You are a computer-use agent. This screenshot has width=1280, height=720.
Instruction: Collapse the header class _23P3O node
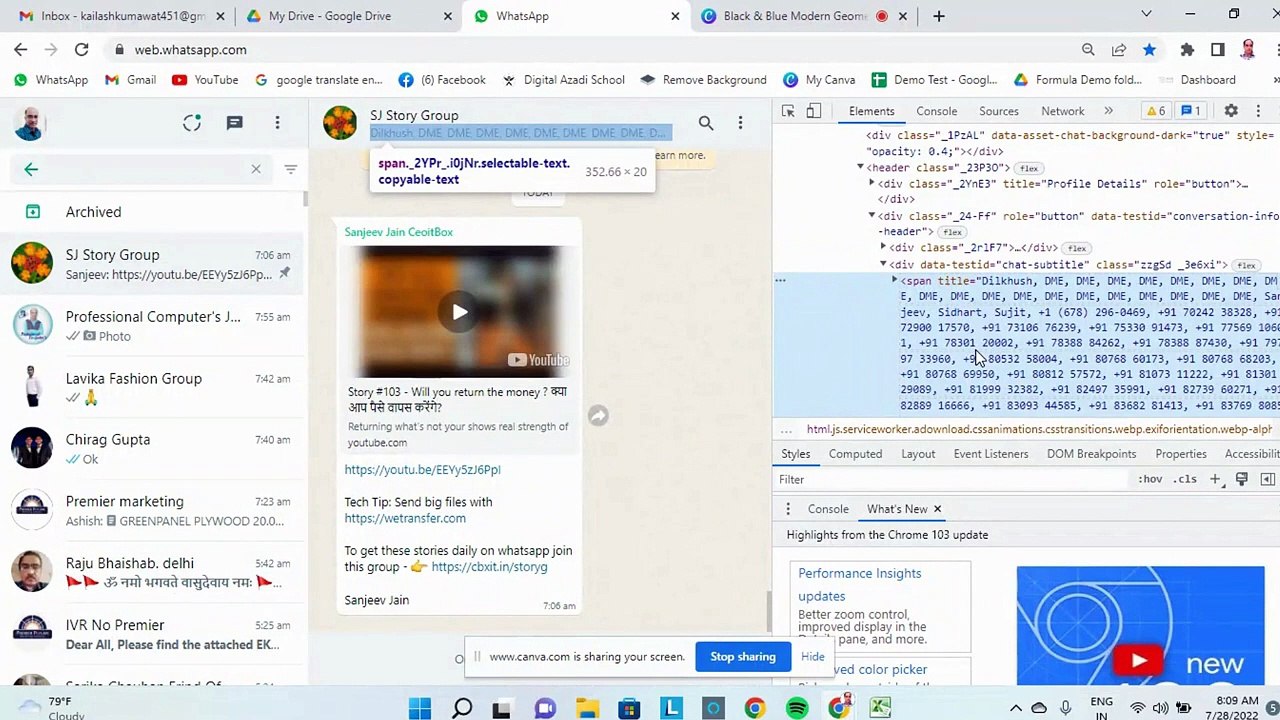pyautogui.click(x=860, y=168)
